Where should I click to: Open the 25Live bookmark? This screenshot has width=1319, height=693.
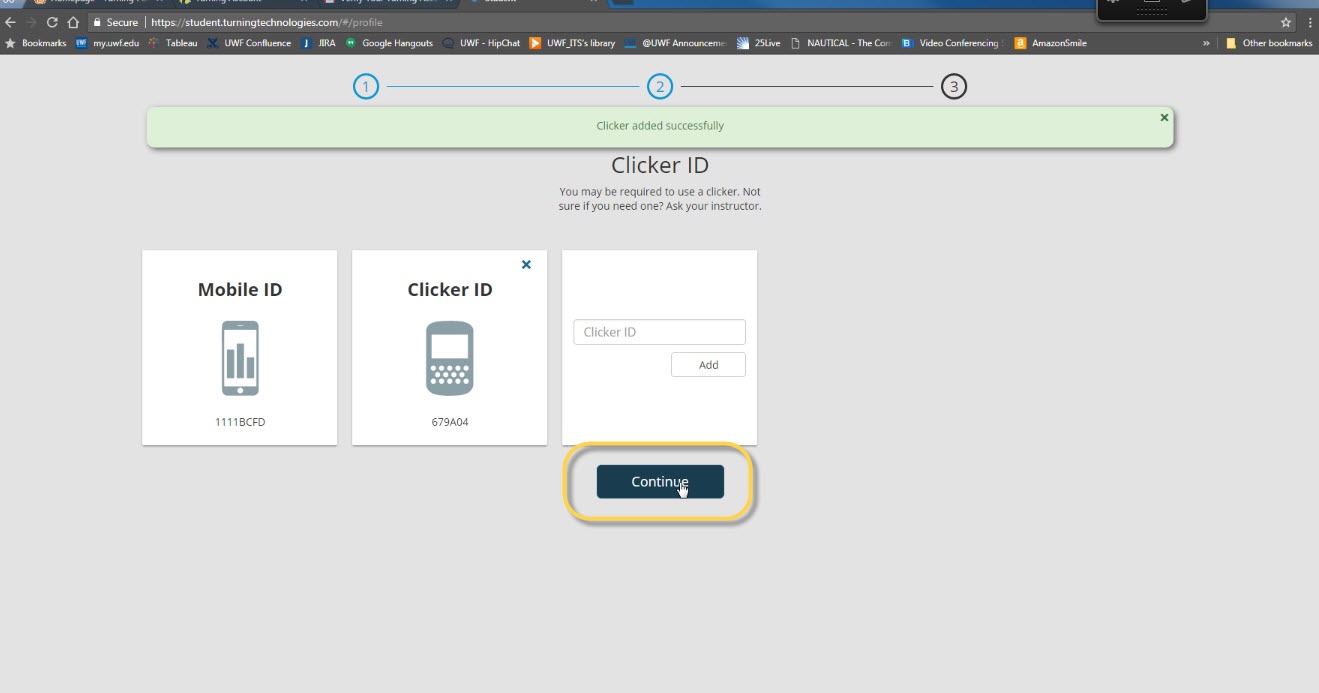click(x=760, y=43)
